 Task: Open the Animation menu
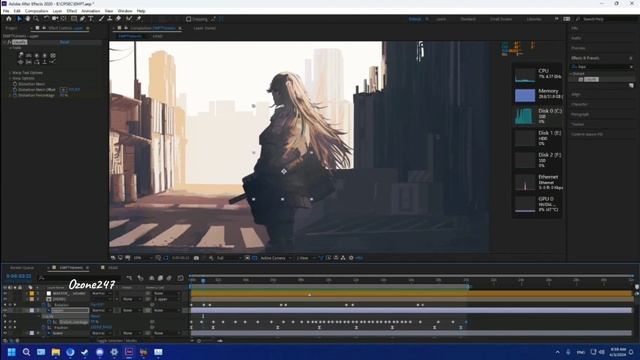(x=91, y=11)
